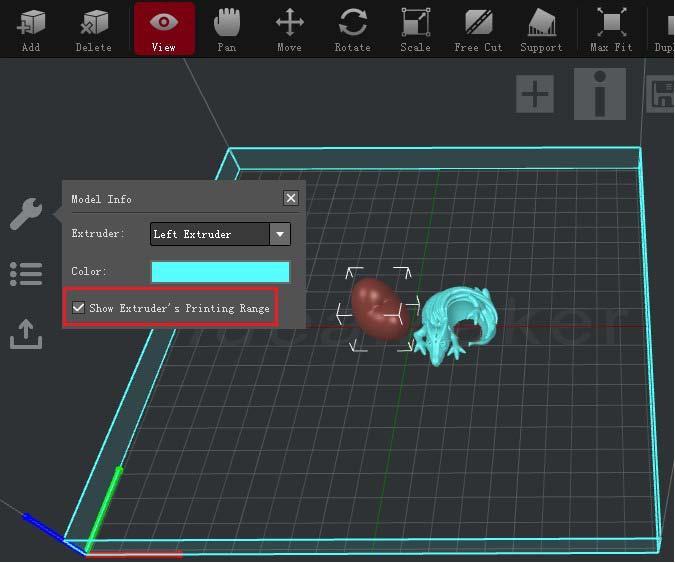Toggle Show Extruder's Printing Range checkbox
This screenshot has width=675, height=563.
click(78, 308)
